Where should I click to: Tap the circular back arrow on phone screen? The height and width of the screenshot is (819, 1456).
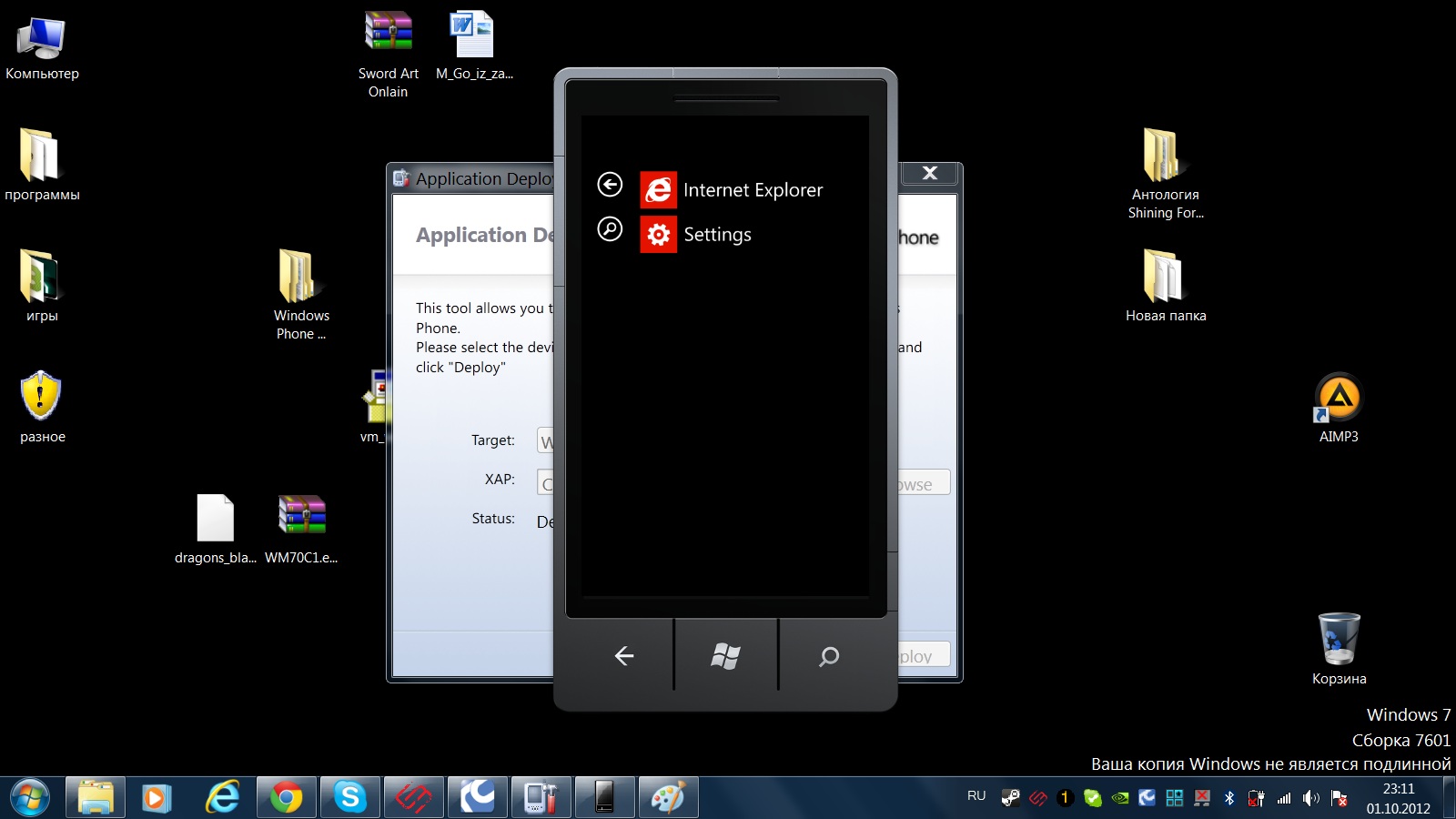click(x=610, y=185)
